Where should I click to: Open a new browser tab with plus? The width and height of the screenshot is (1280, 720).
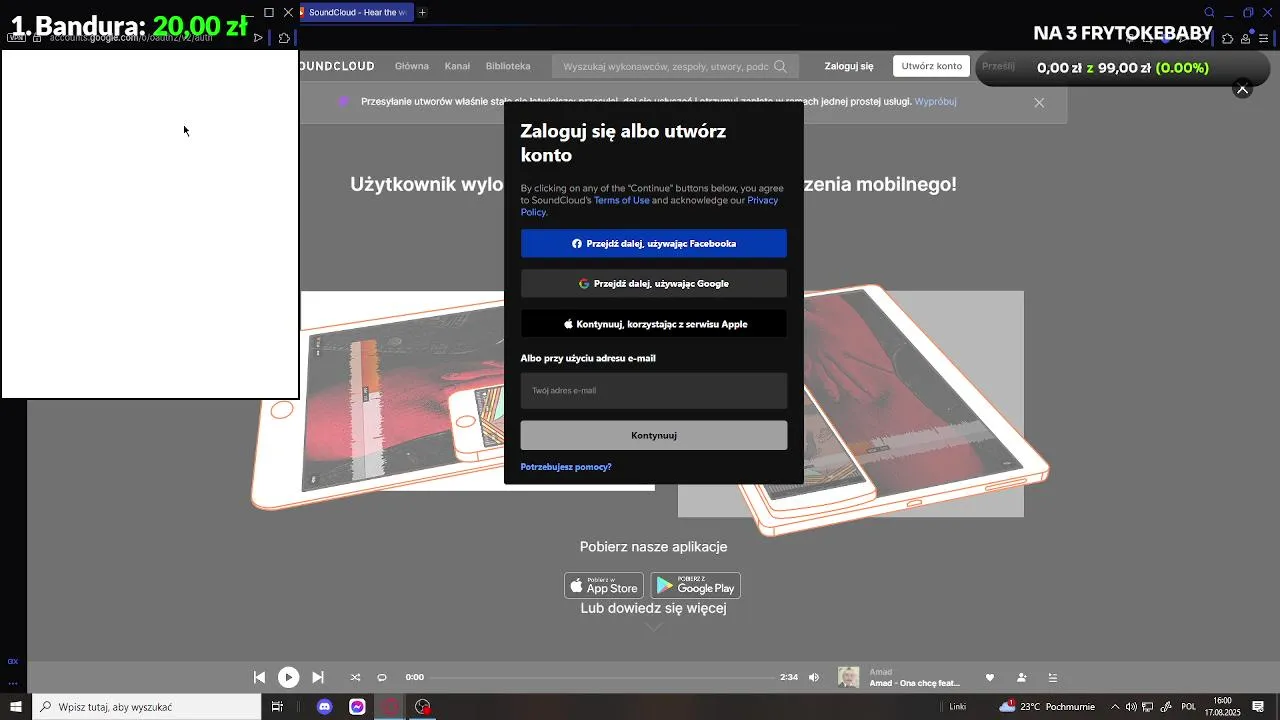point(423,12)
